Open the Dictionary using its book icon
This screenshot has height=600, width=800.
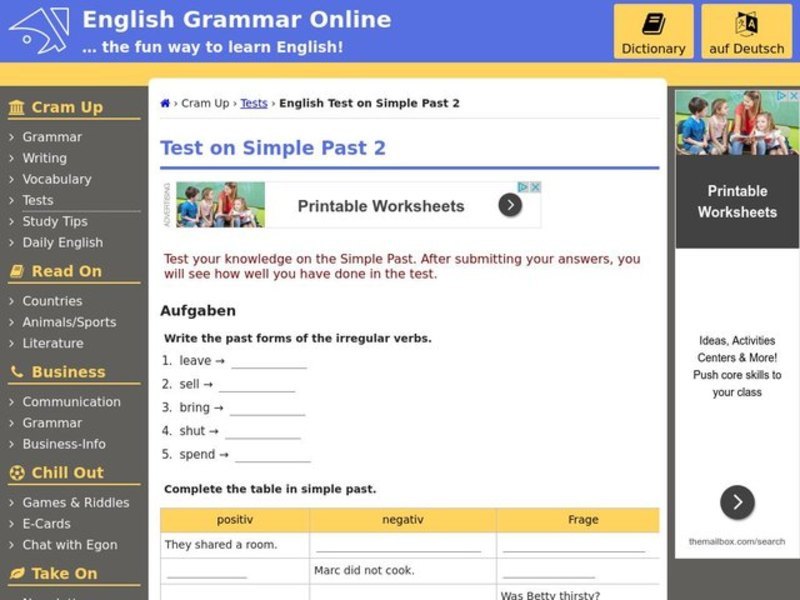[652, 22]
